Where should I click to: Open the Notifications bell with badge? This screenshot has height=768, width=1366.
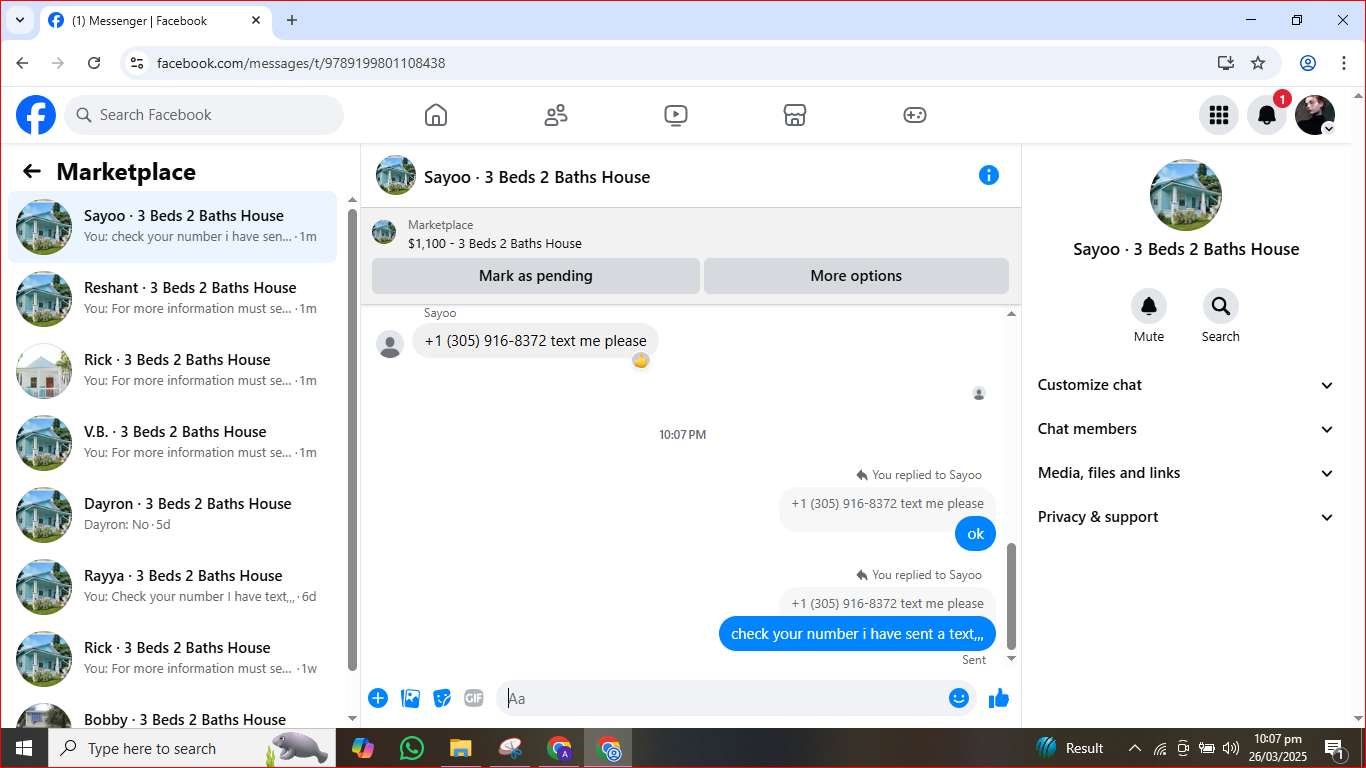[x=1267, y=115]
